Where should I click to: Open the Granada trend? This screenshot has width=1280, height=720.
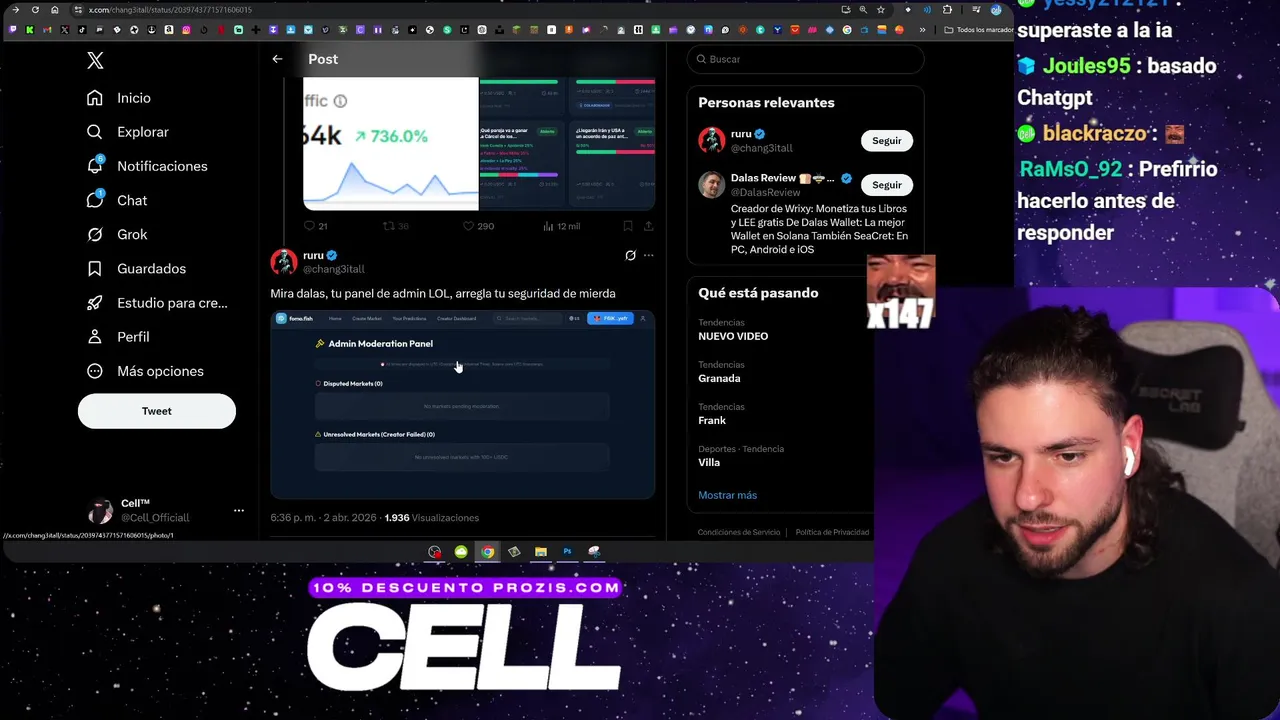(x=719, y=378)
